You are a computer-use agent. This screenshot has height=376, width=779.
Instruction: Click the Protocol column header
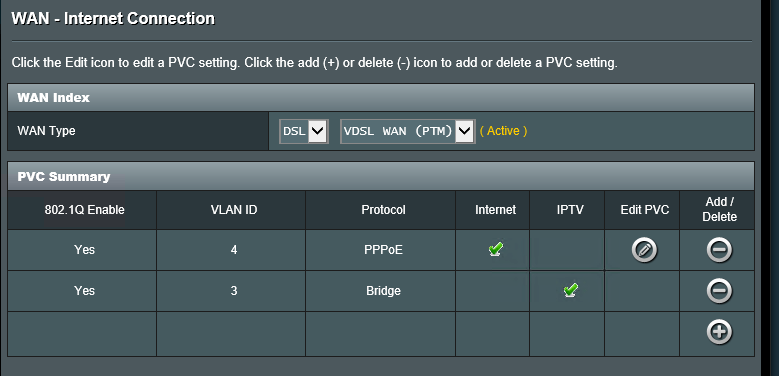click(x=383, y=210)
